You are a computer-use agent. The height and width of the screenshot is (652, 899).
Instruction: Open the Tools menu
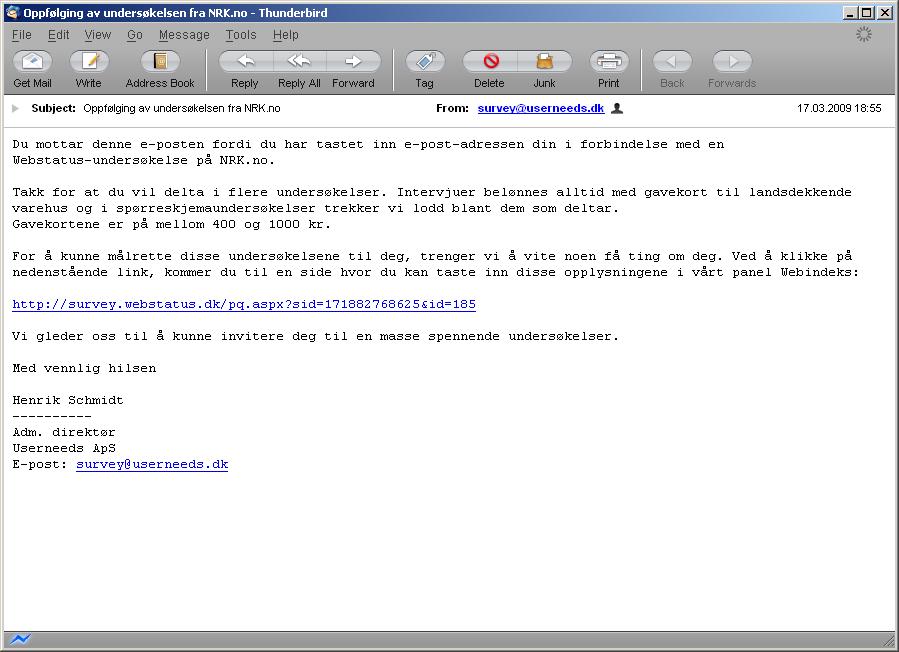[x=241, y=35]
